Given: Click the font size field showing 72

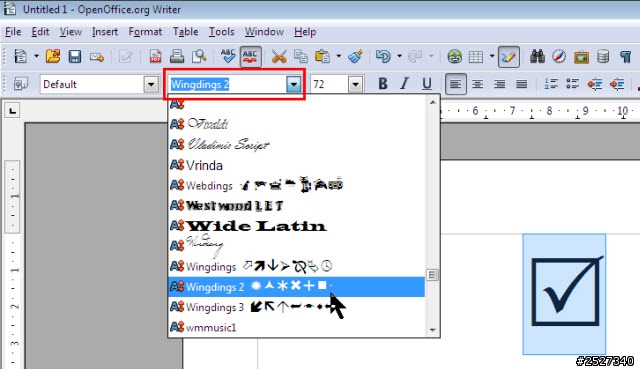Looking at the screenshot, I should [x=329, y=84].
